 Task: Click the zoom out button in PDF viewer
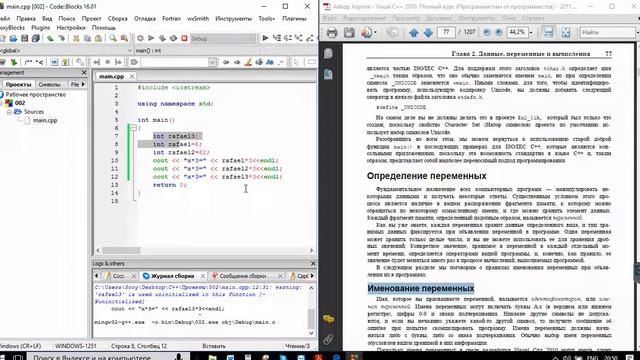click(x=487, y=32)
